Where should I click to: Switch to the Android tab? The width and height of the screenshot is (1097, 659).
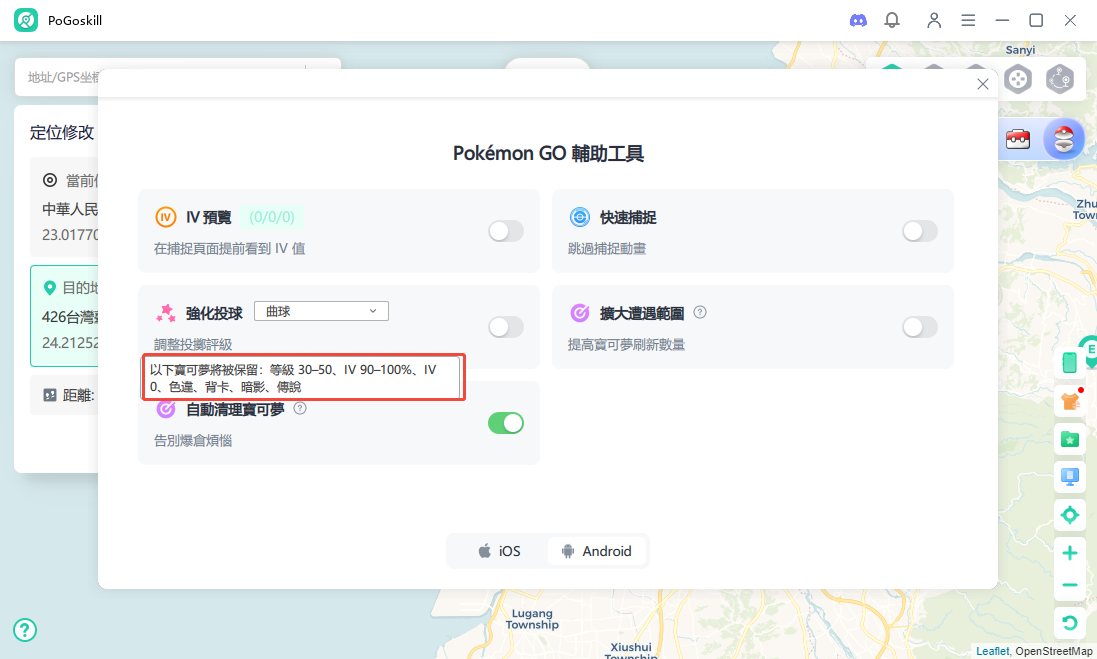[597, 551]
